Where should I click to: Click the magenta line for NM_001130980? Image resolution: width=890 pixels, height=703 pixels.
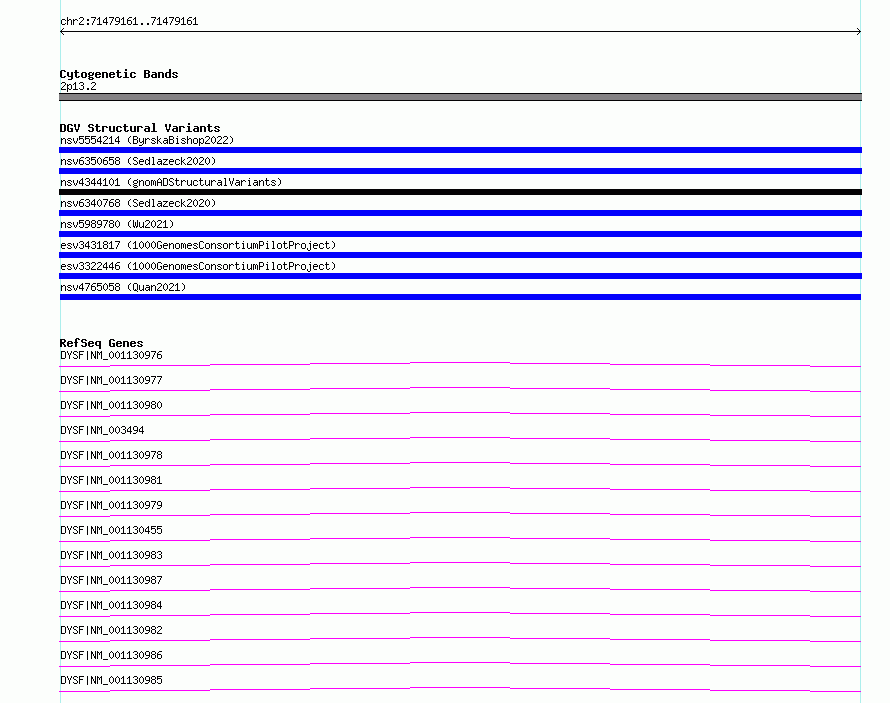(x=460, y=414)
